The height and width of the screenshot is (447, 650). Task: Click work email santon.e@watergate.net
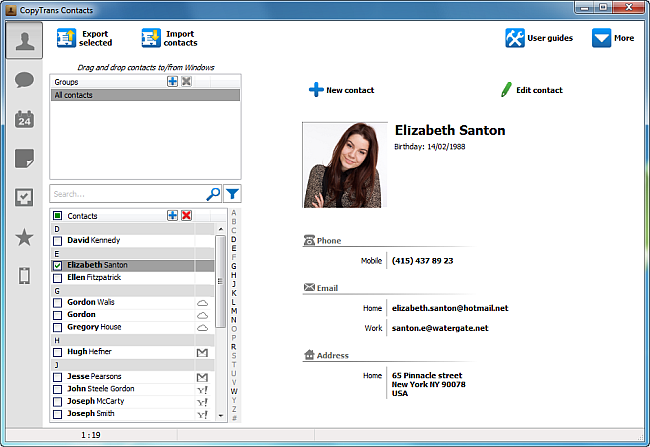click(440, 328)
